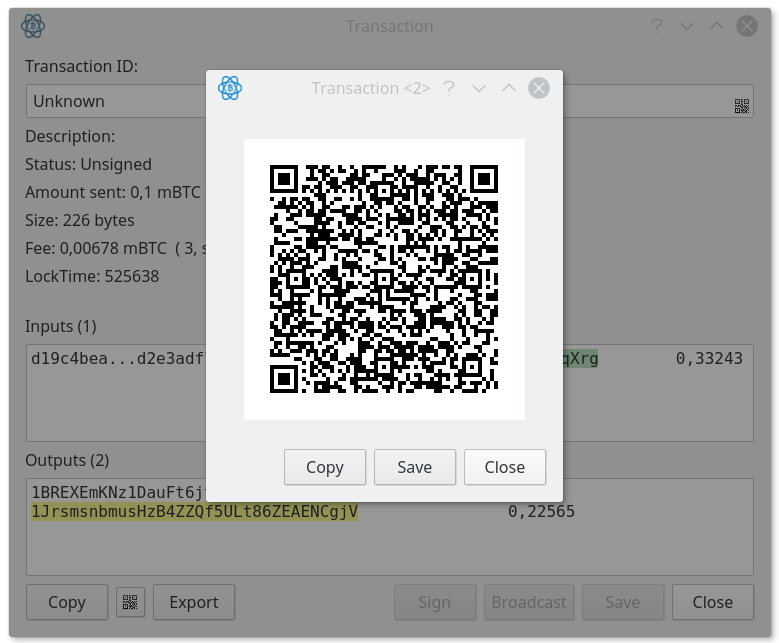Click the QR code image in the dialog

point(384,279)
